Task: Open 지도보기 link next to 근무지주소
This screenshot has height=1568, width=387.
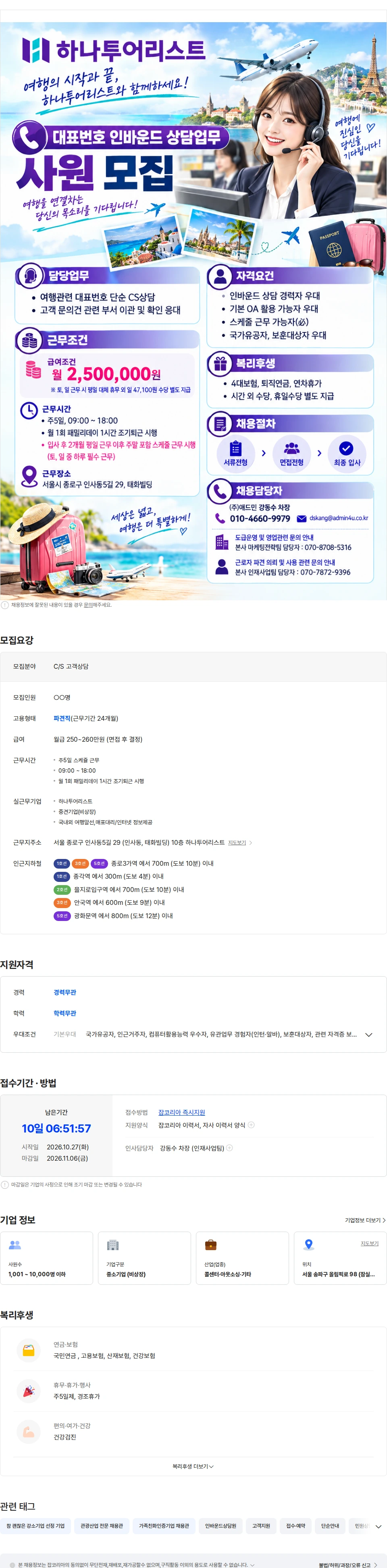Action: tap(237, 842)
